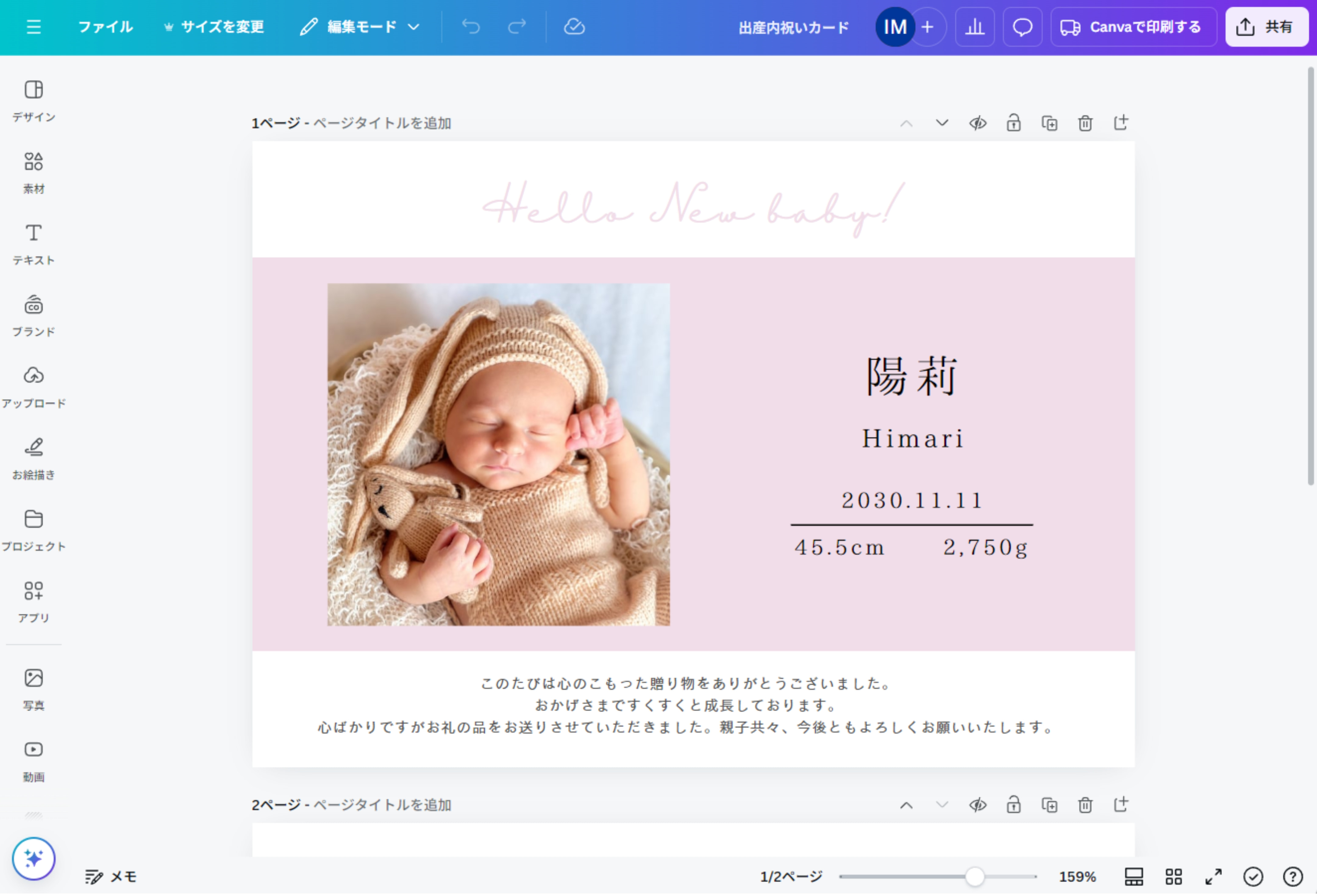Image resolution: width=1317 pixels, height=896 pixels.
Task: Move page 1 down via chevron
Action: click(942, 123)
